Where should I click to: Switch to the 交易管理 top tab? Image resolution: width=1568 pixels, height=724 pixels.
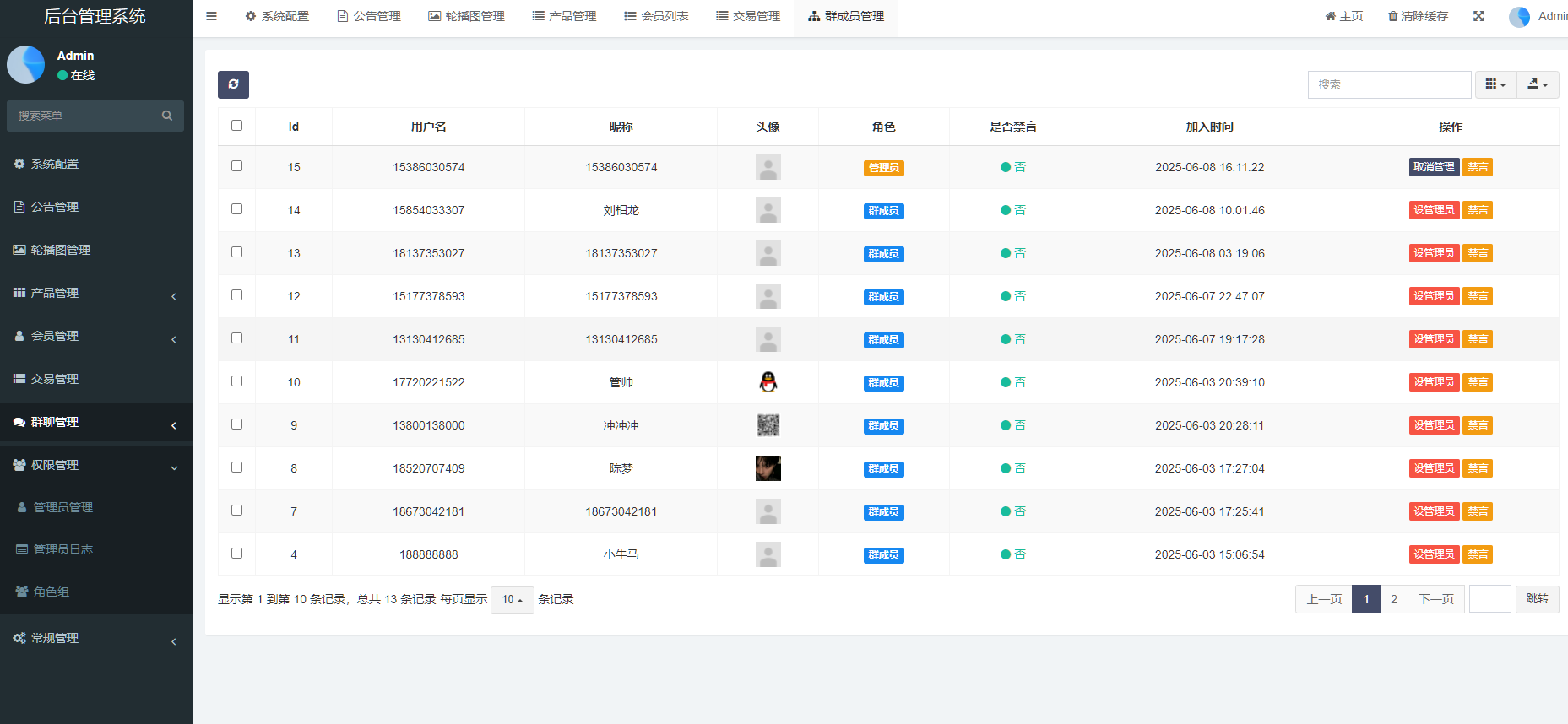pos(748,16)
